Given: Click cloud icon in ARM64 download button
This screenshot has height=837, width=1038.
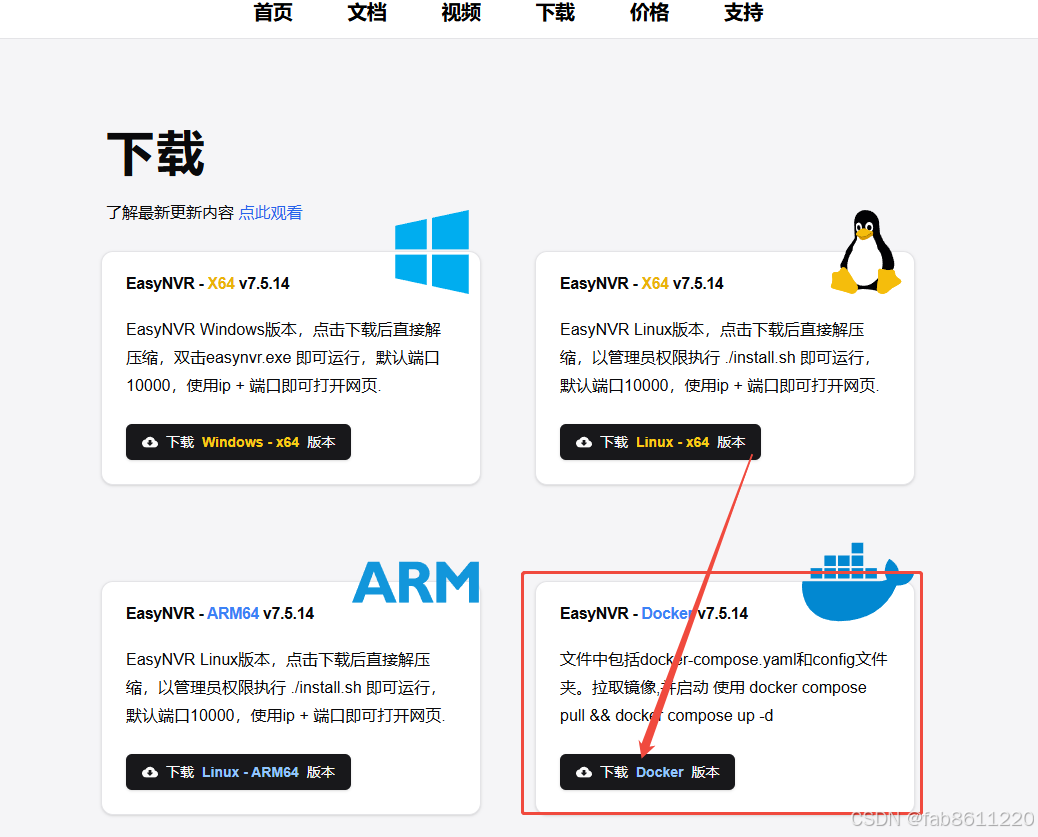Looking at the screenshot, I should (x=150, y=772).
